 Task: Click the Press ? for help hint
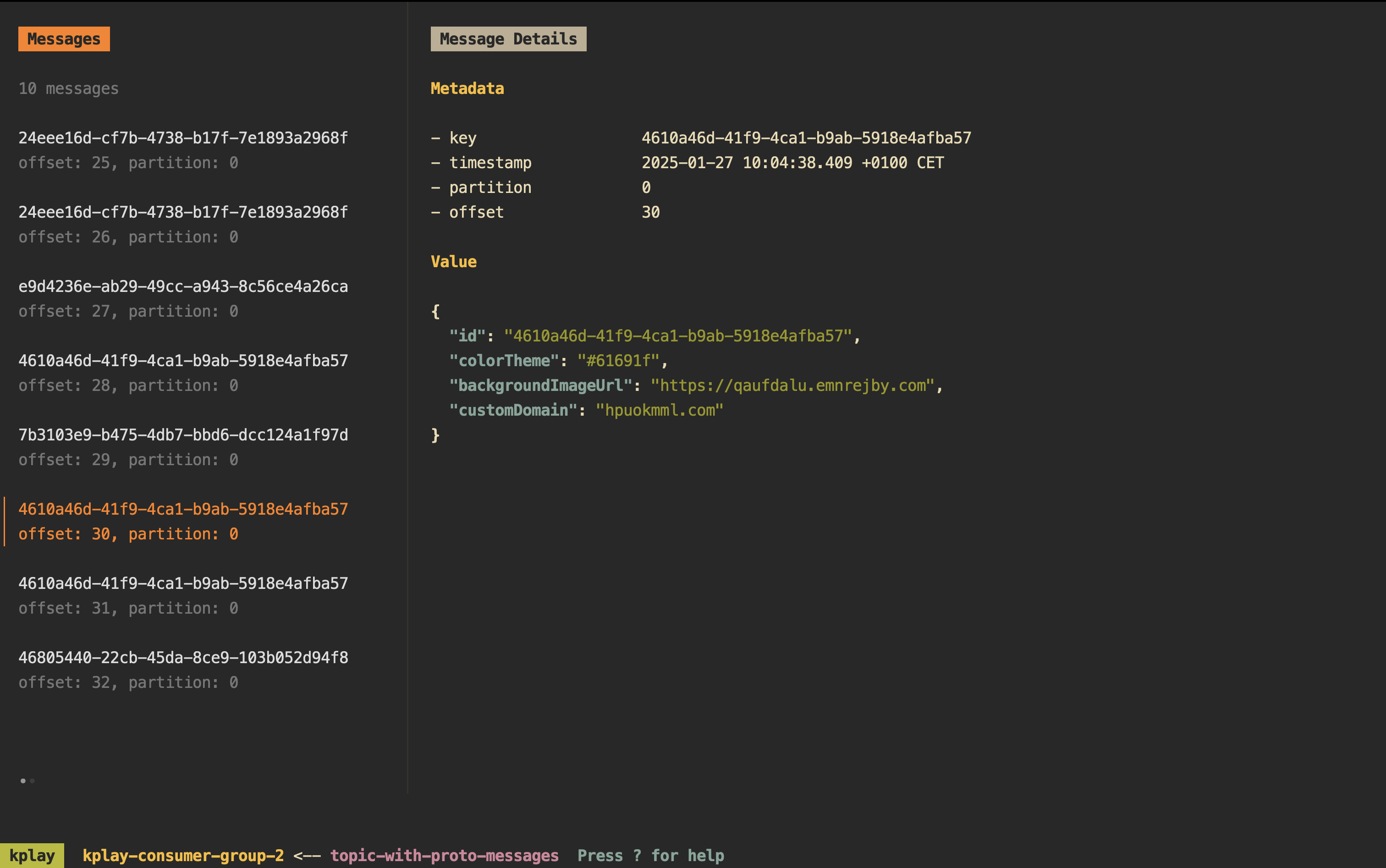(650, 855)
